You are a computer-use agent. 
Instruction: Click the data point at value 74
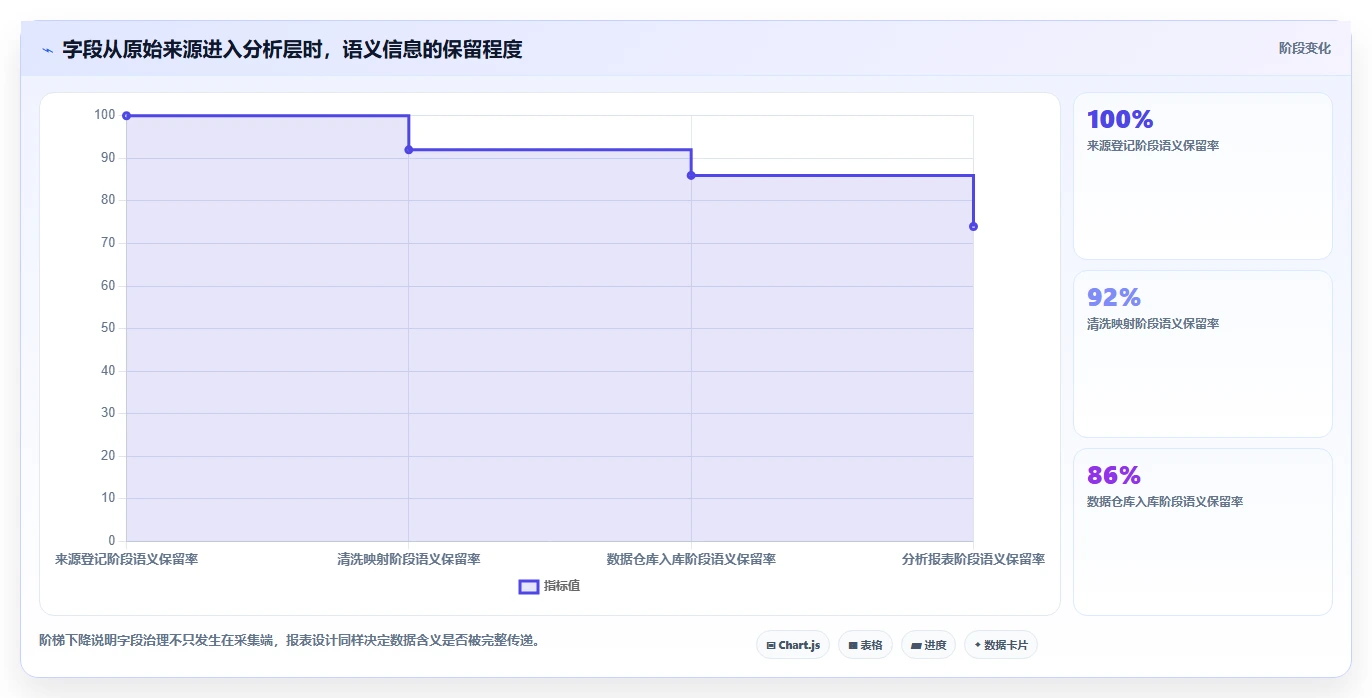click(973, 226)
